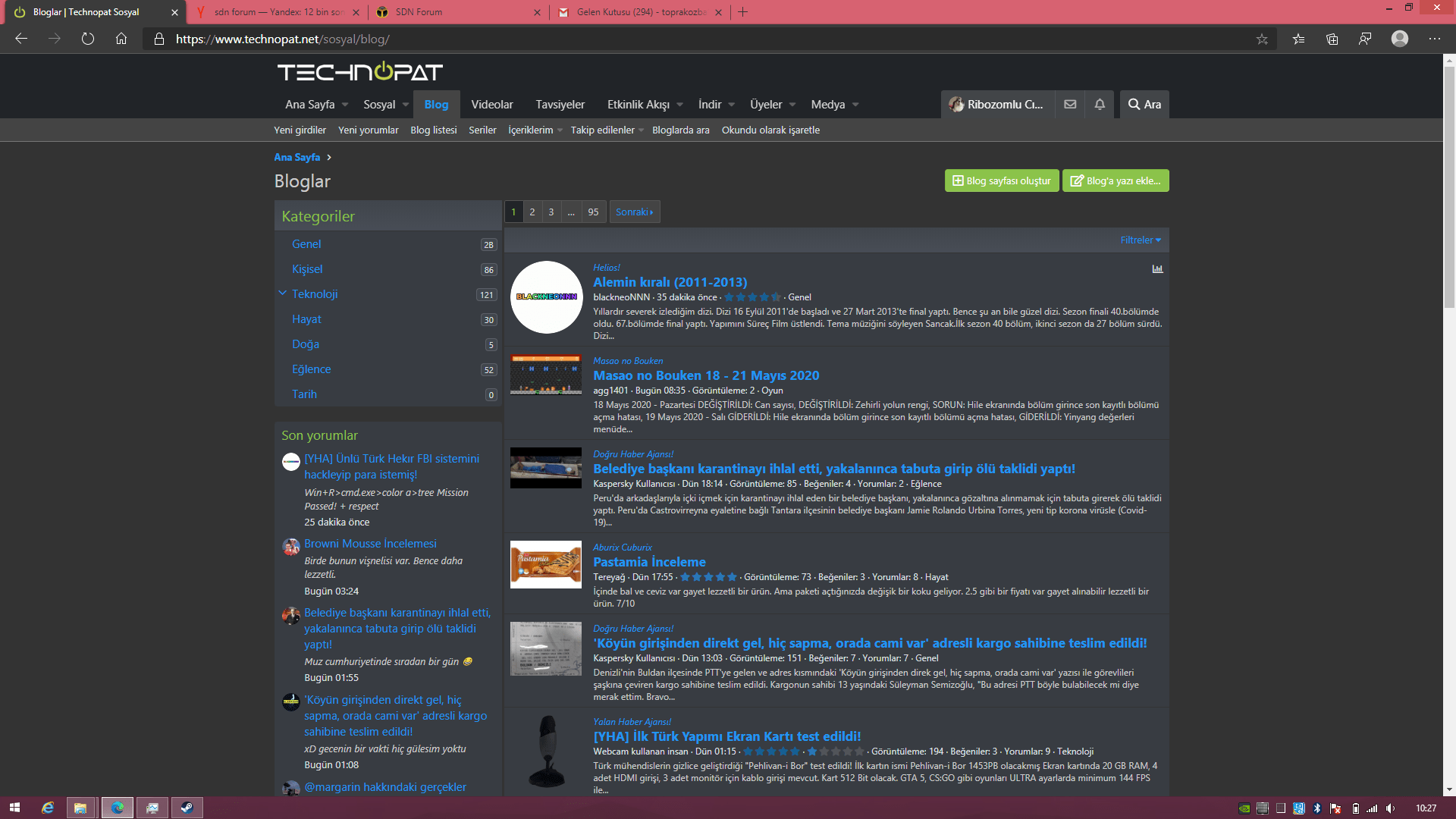Open the notifications bell icon
Image resolution: width=1456 pixels, height=819 pixels.
(x=1100, y=105)
